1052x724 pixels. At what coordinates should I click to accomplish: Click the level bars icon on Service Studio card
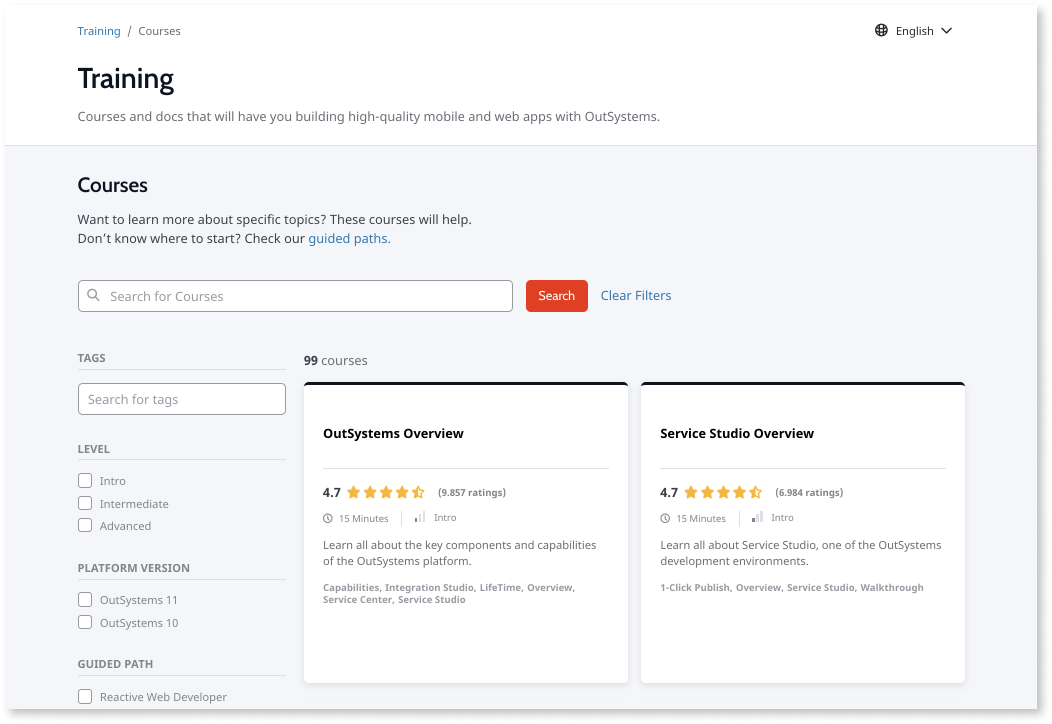(x=757, y=518)
